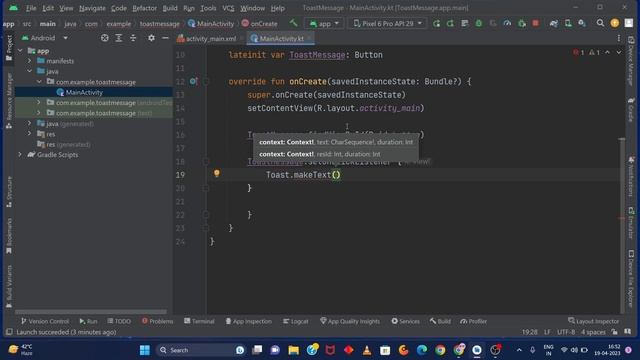The height and width of the screenshot is (360, 640).
Task: Open the Build menu
Action: coord(170,8)
